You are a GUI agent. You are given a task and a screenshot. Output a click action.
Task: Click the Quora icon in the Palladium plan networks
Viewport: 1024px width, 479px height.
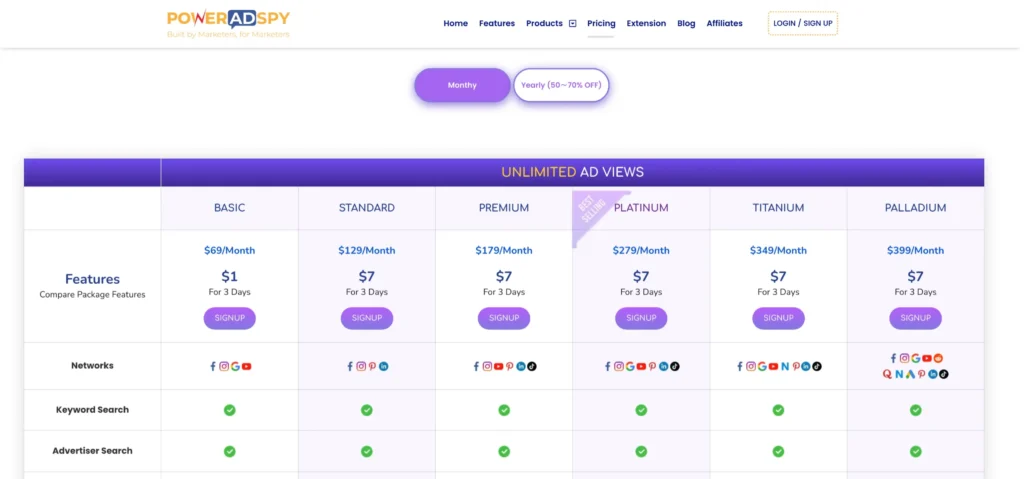click(x=886, y=374)
